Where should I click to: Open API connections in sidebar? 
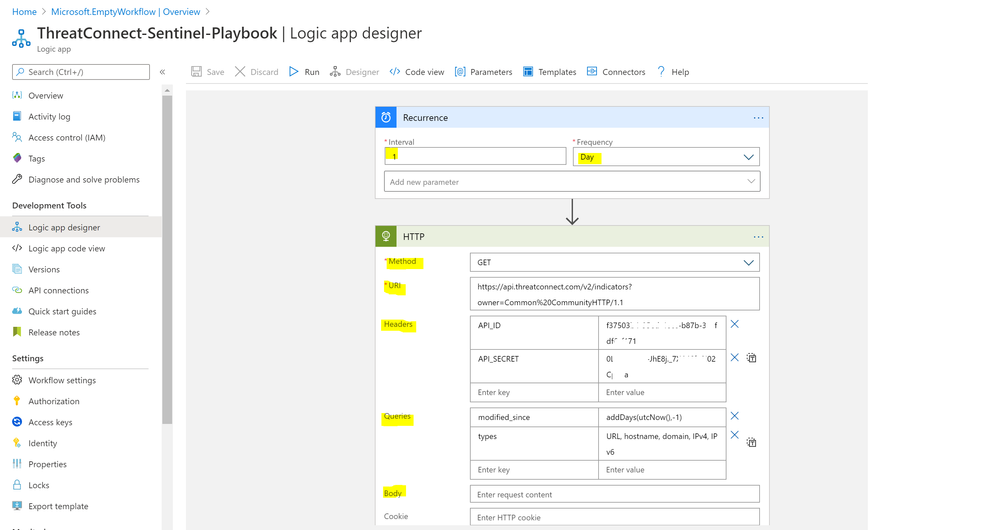58,290
